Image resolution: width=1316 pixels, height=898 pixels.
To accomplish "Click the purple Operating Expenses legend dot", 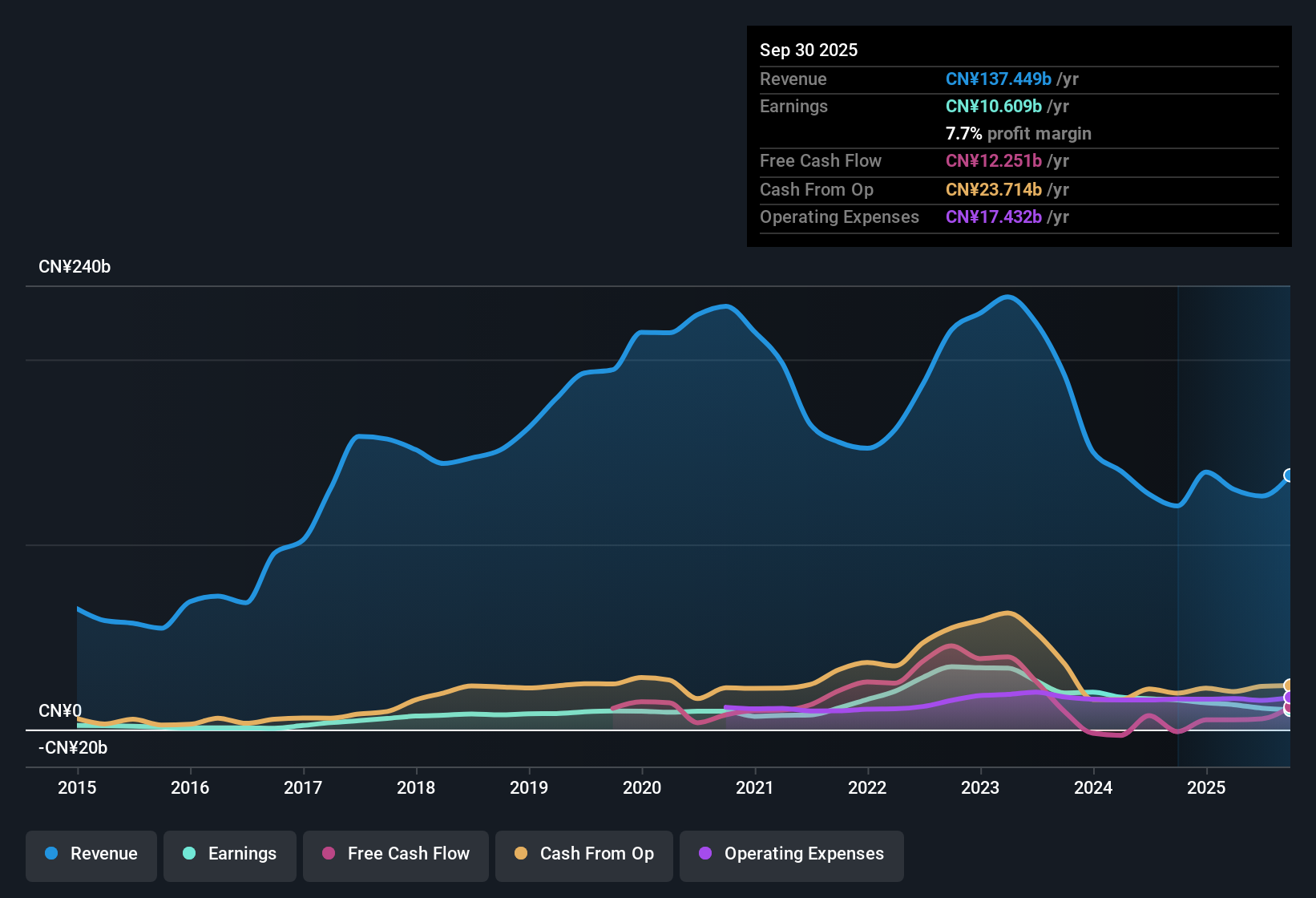I will (x=704, y=854).
